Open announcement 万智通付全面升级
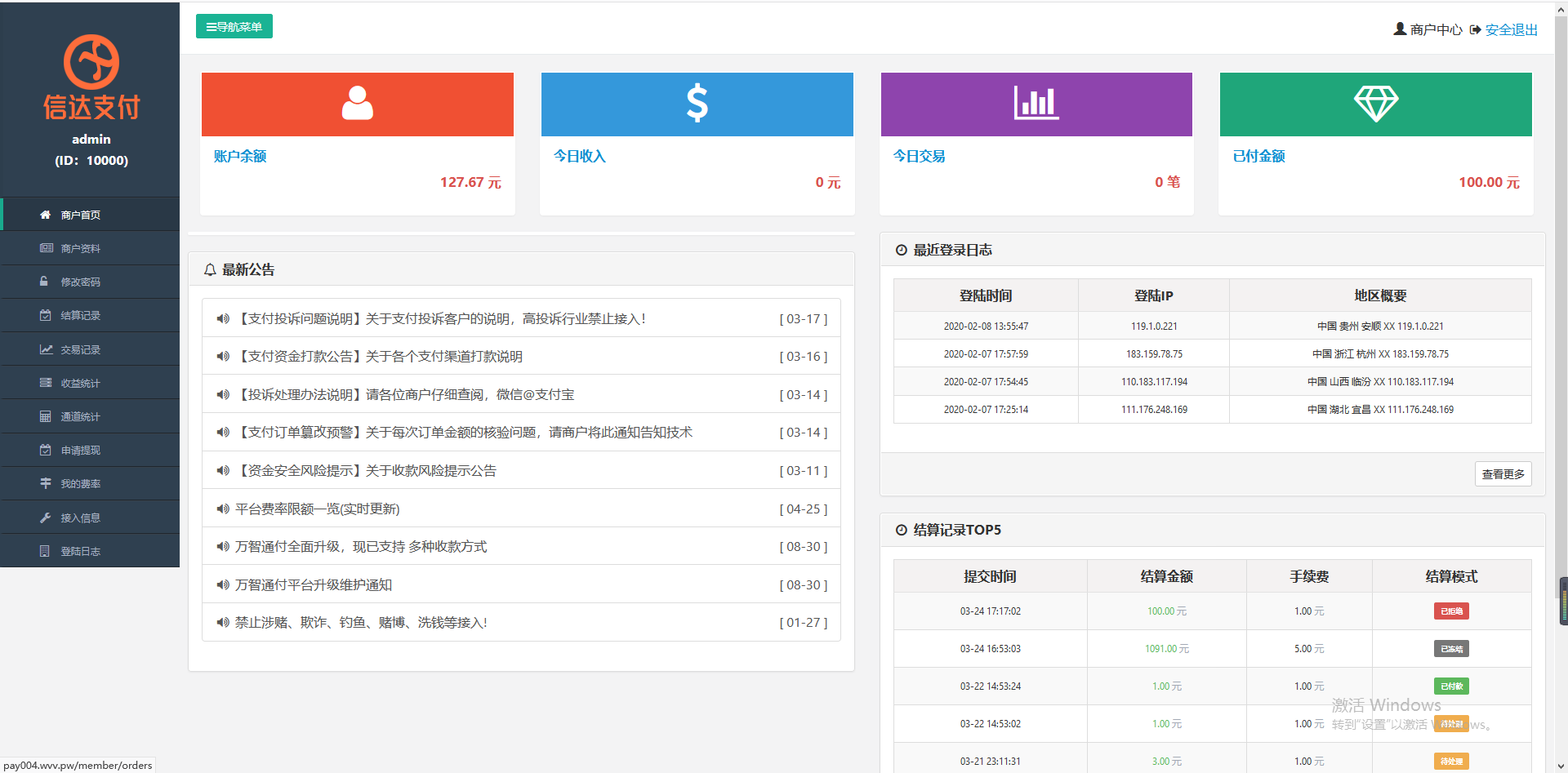The width and height of the screenshot is (1568, 773). click(x=521, y=546)
